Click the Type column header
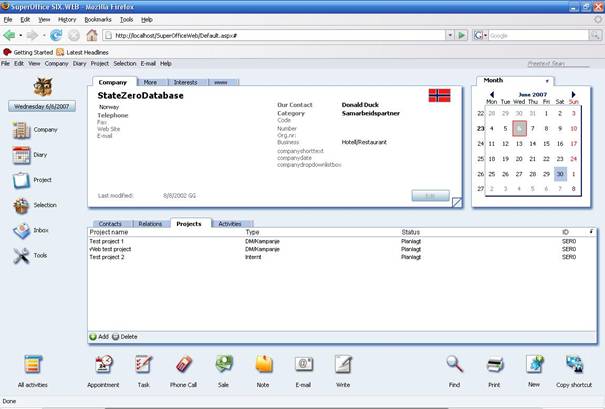The height and width of the screenshot is (409, 605). pos(253,232)
